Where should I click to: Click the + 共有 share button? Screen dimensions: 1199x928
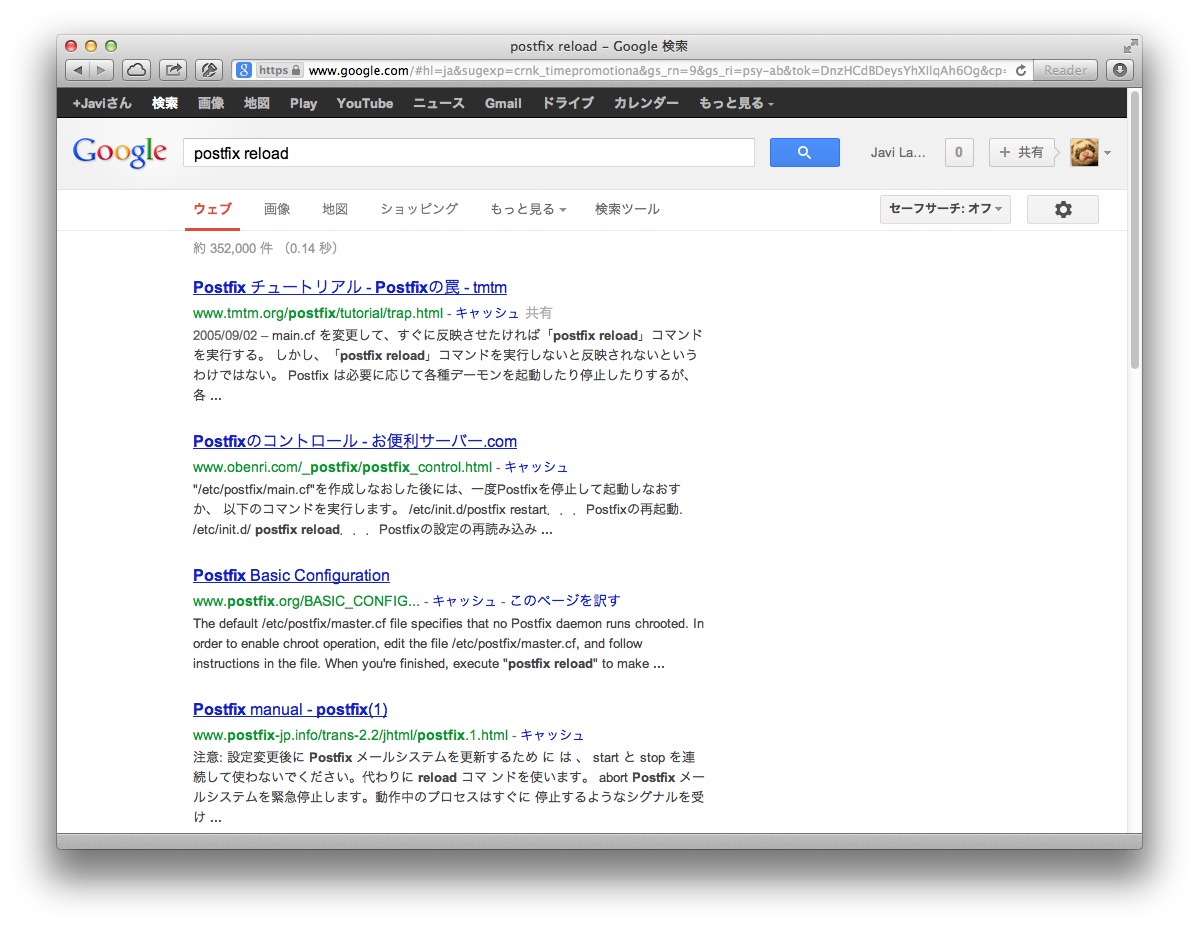pos(1021,152)
